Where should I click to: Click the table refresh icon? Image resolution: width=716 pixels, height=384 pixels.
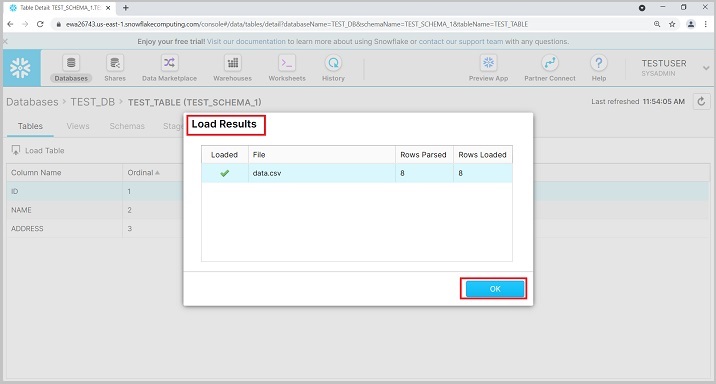tap(701, 101)
